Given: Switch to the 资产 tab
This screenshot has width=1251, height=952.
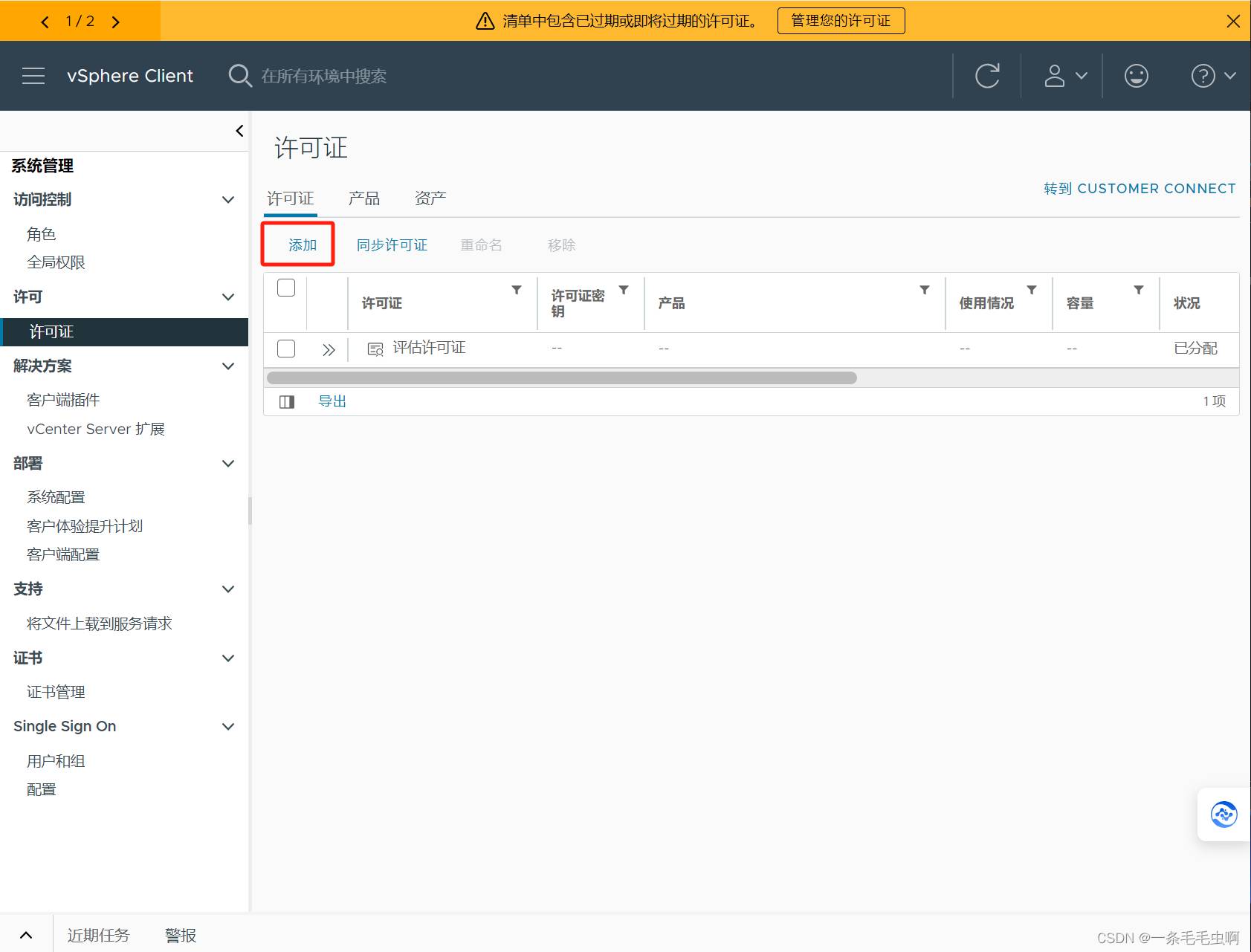Looking at the screenshot, I should [430, 198].
